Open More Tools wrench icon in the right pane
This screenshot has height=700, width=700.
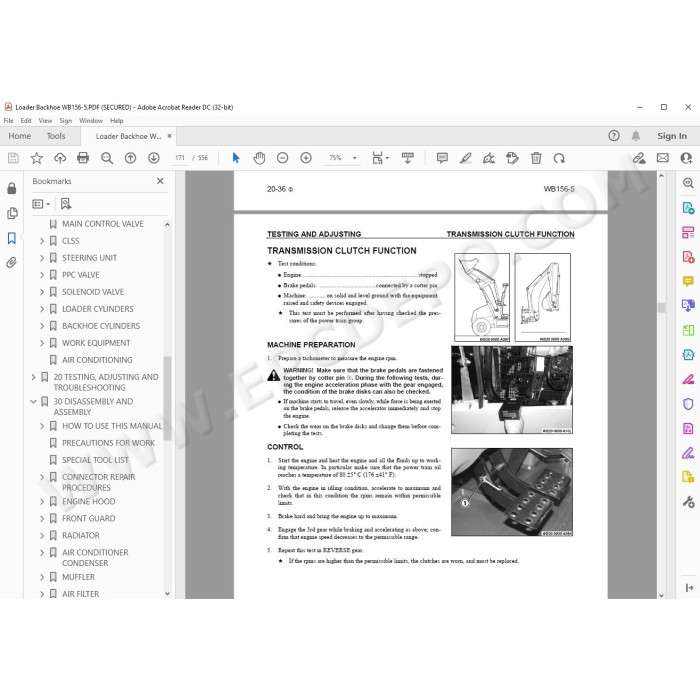pyautogui.click(x=688, y=502)
